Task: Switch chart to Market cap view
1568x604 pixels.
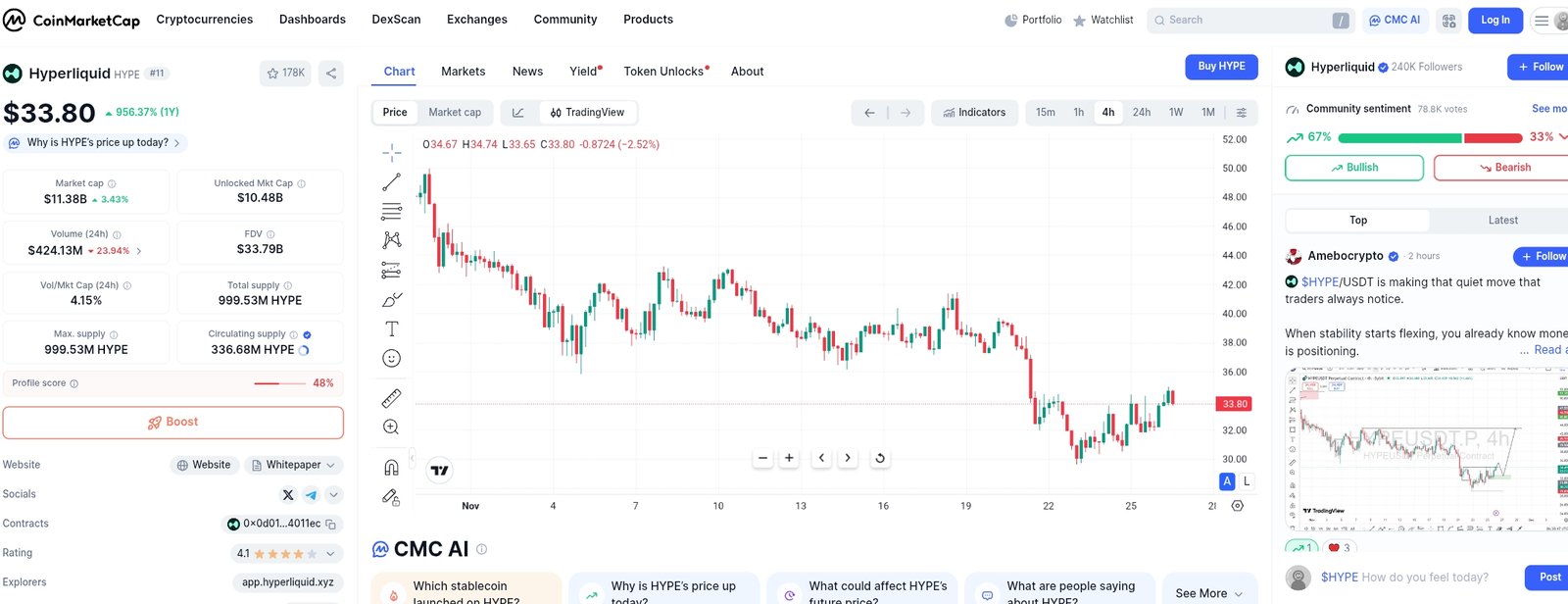Action: pos(455,113)
